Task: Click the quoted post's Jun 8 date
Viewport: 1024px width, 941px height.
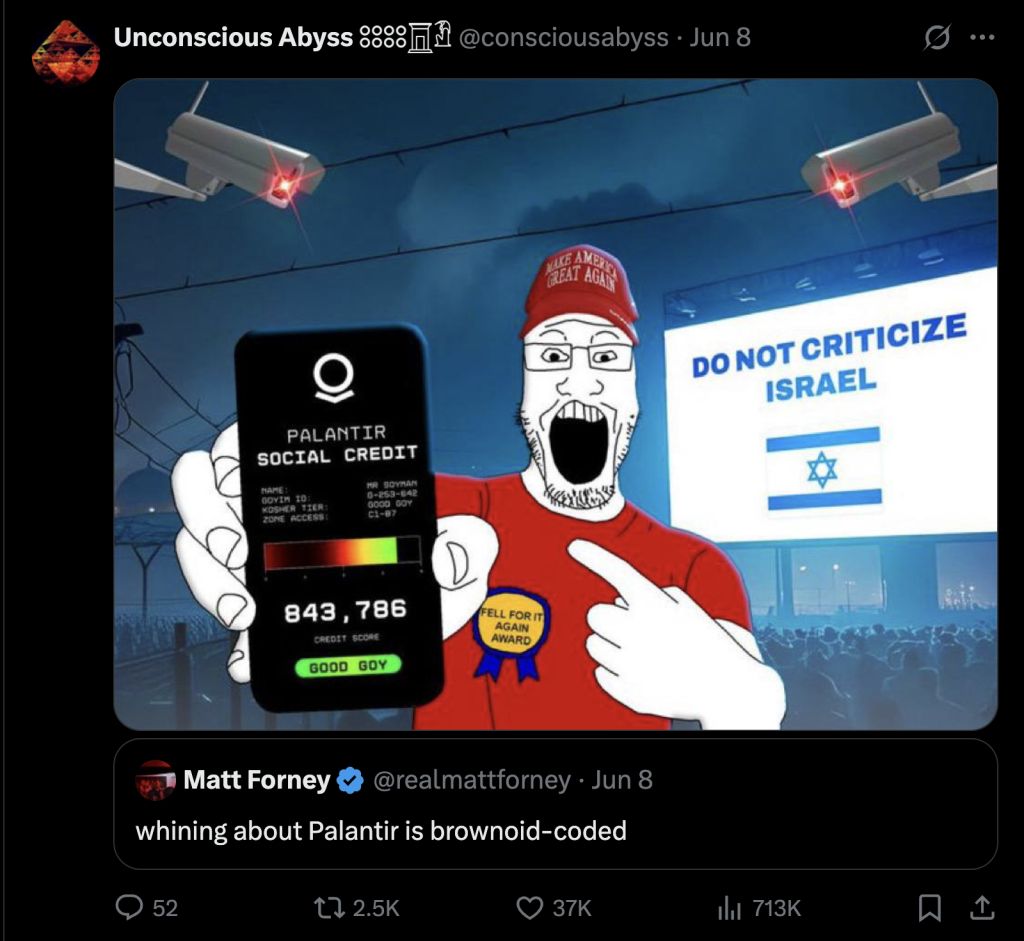Action: 622,780
